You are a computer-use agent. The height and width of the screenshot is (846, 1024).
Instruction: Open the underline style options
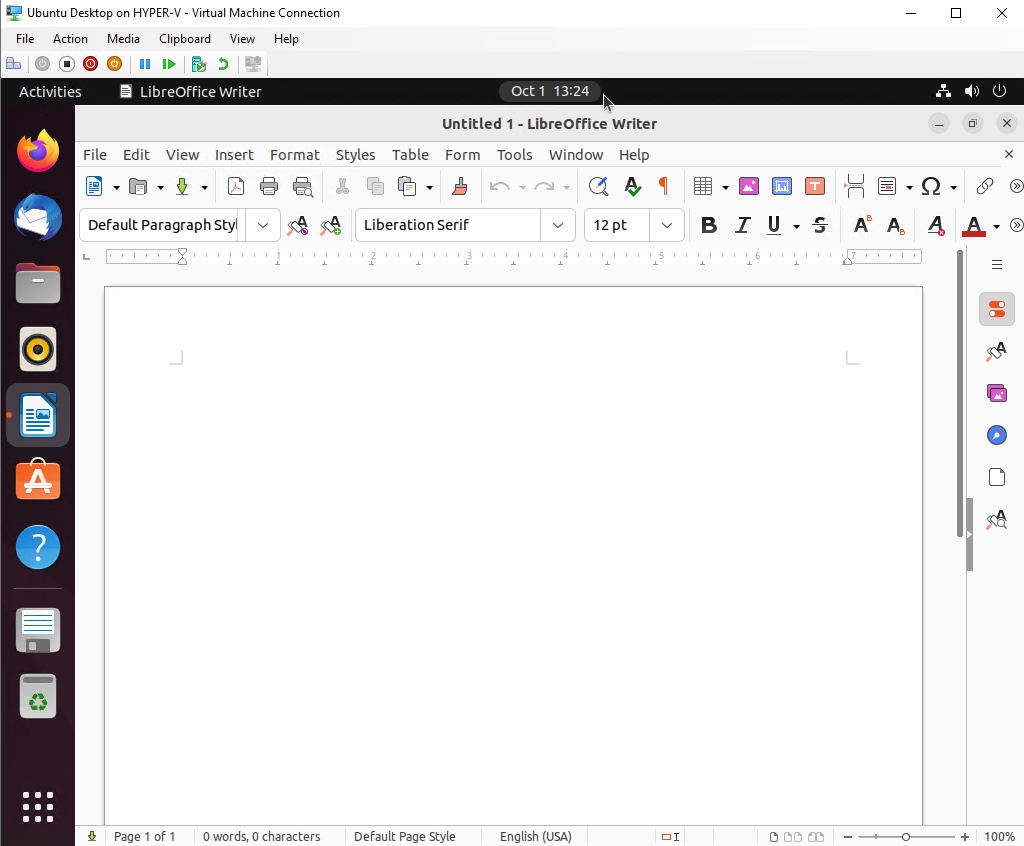click(x=797, y=225)
